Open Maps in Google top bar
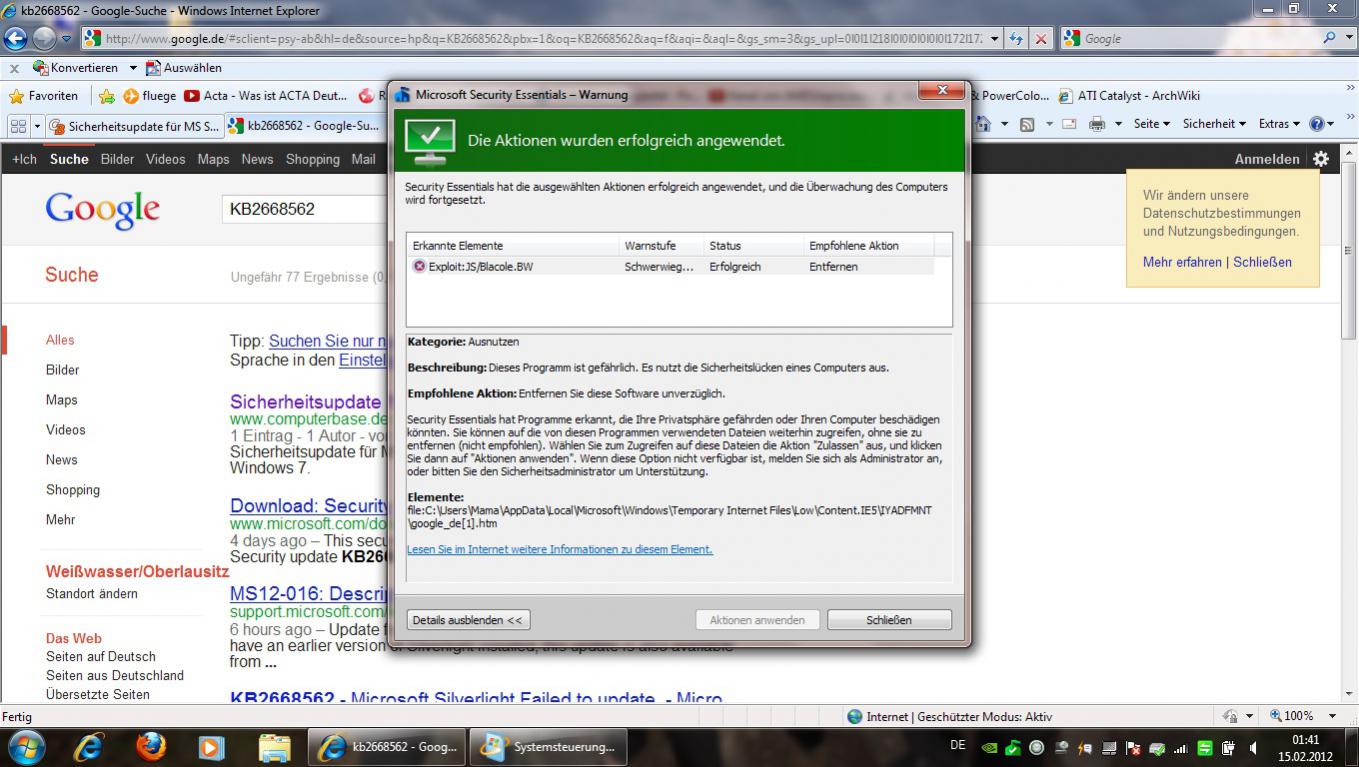 213,159
